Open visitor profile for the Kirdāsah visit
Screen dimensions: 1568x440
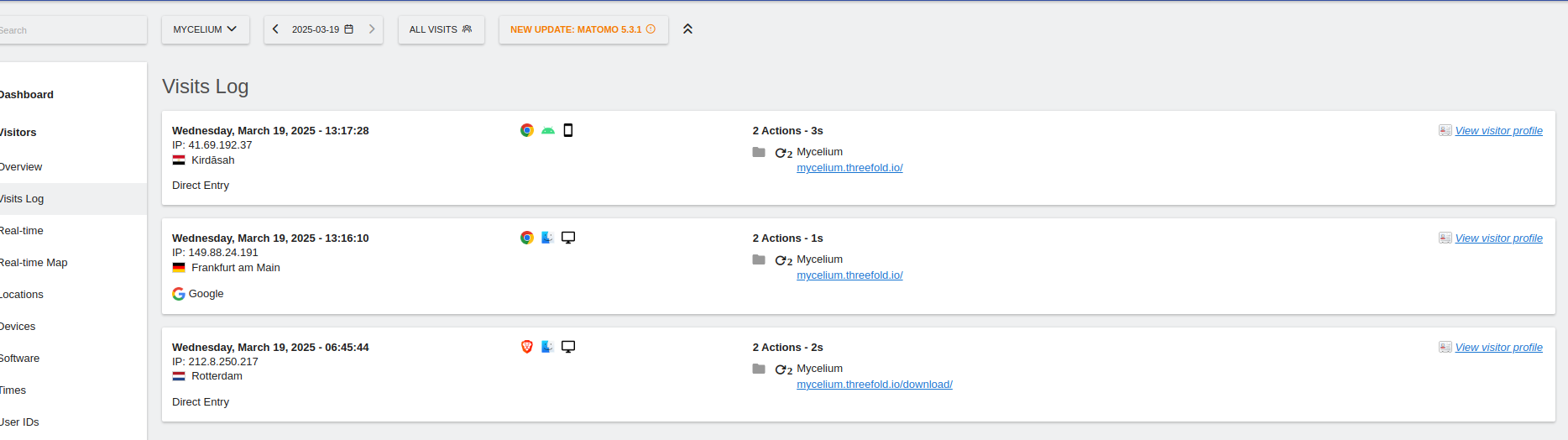[1498, 131]
